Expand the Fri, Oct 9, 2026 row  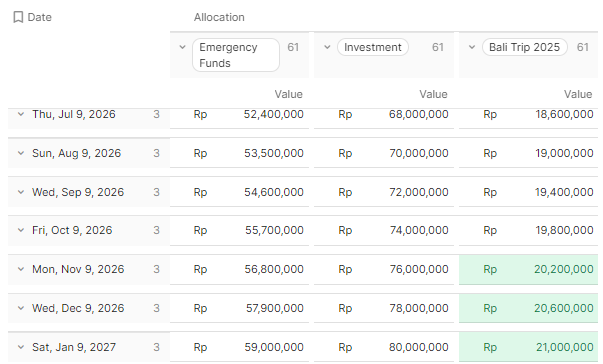point(21,230)
